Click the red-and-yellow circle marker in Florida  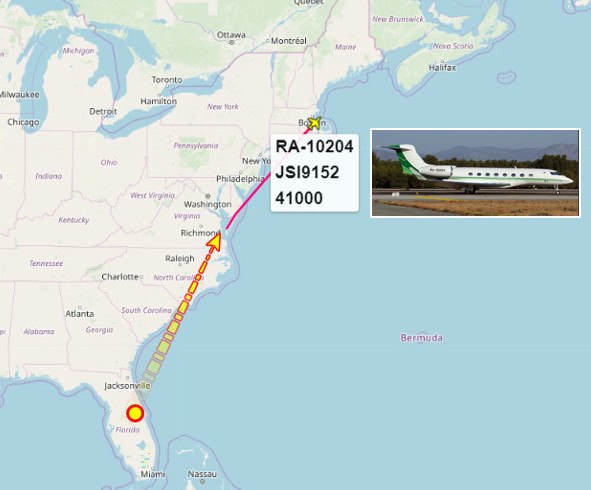coord(135,413)
